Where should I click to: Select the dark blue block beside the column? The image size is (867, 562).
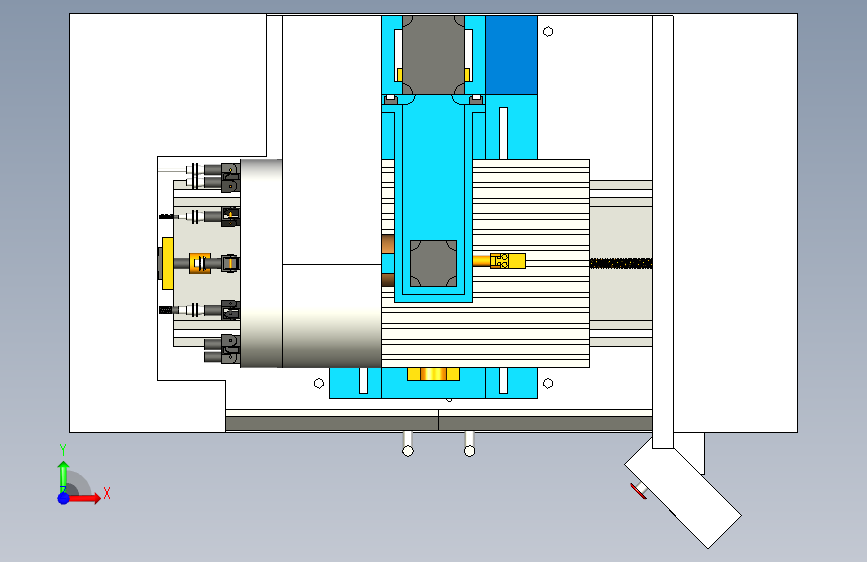click(x=511, y=55)
